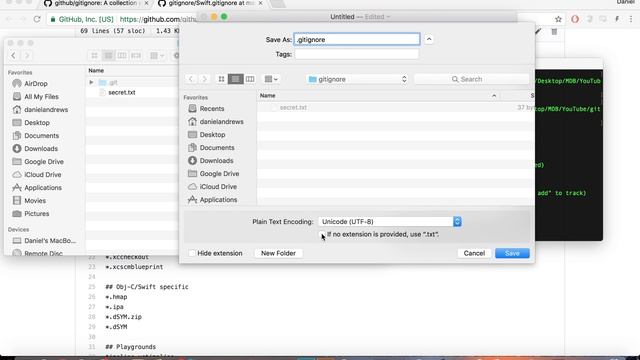Open group-by arrangement menu in save dialog
This screenshot has width=640, height=360.
coord(271,79)
